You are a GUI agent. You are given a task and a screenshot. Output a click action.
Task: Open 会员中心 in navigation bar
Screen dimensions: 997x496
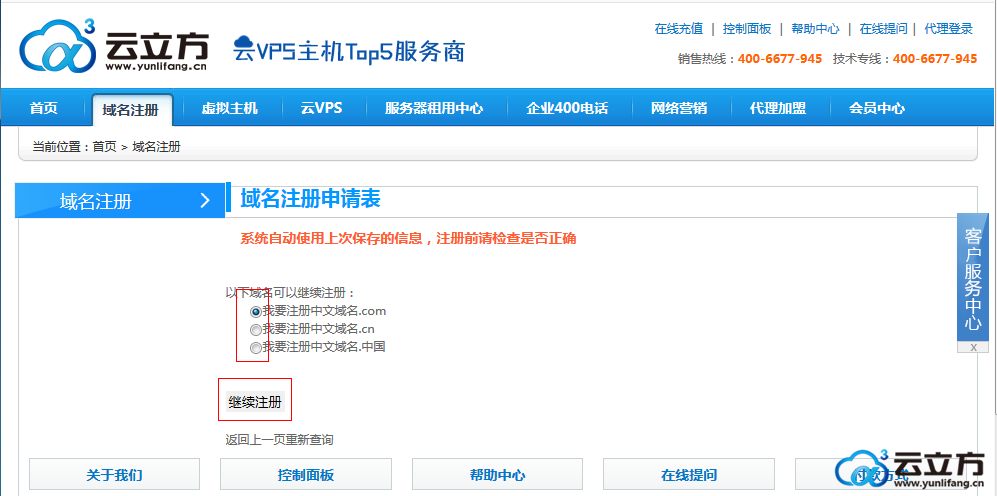(x=877, y=108)
